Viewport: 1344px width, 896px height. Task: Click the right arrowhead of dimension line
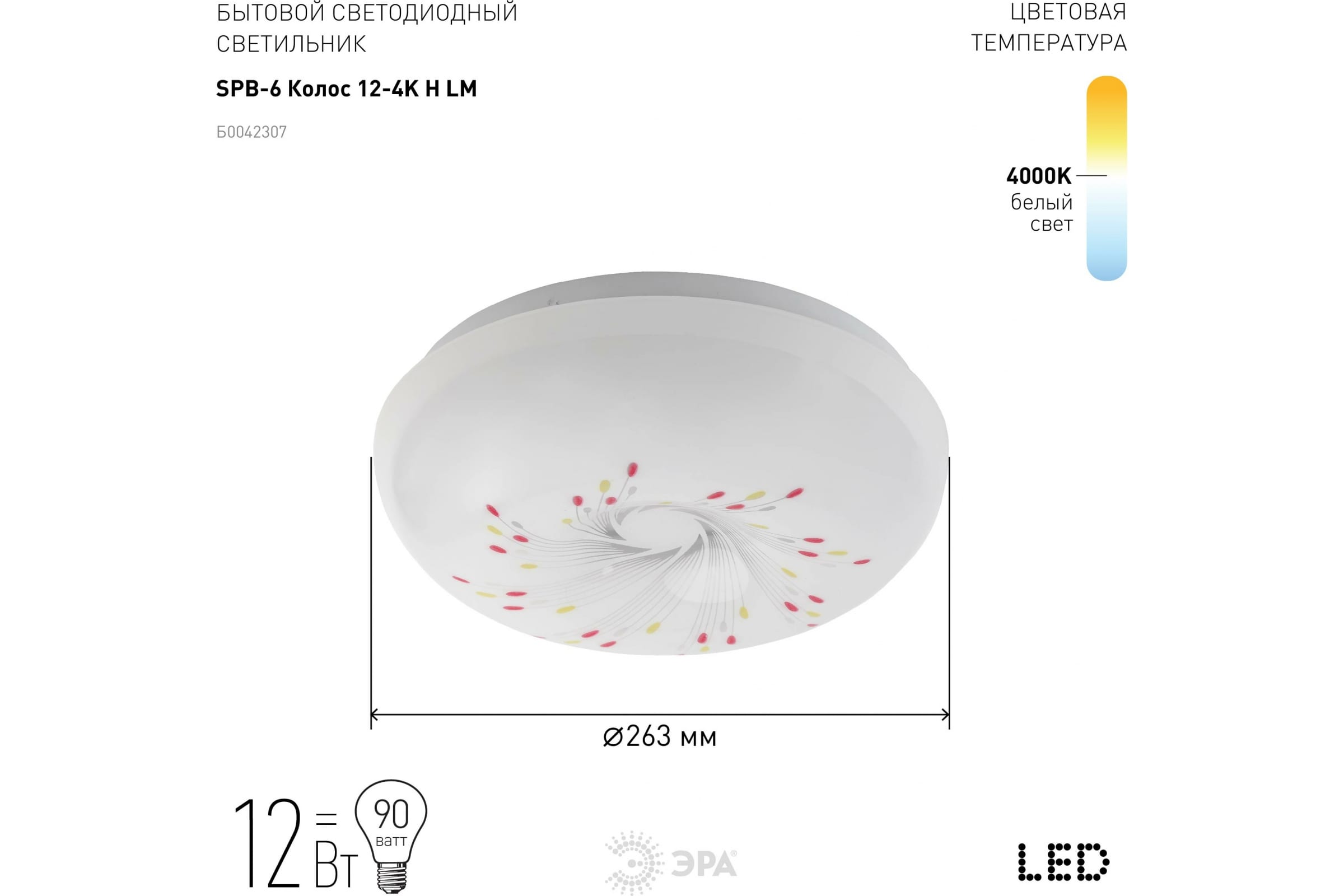pos(945,715)
